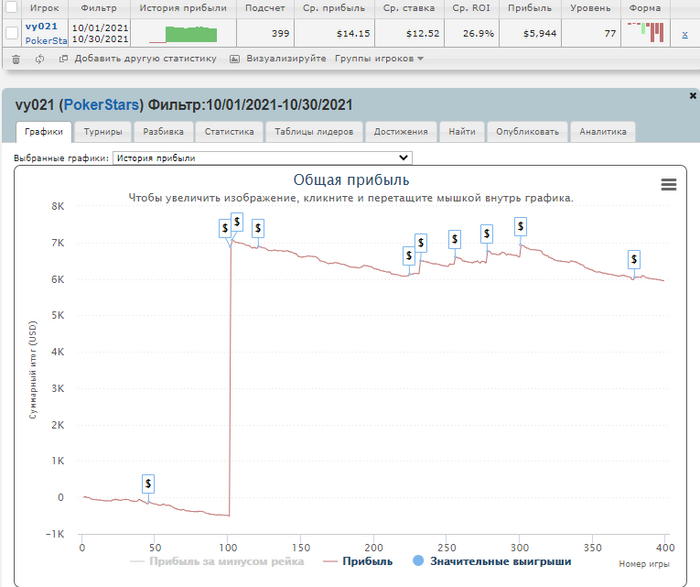This screenshot has width=700, height=587.
Task: Click the $ marker near game 378
Action: click(x=634, y=260)
